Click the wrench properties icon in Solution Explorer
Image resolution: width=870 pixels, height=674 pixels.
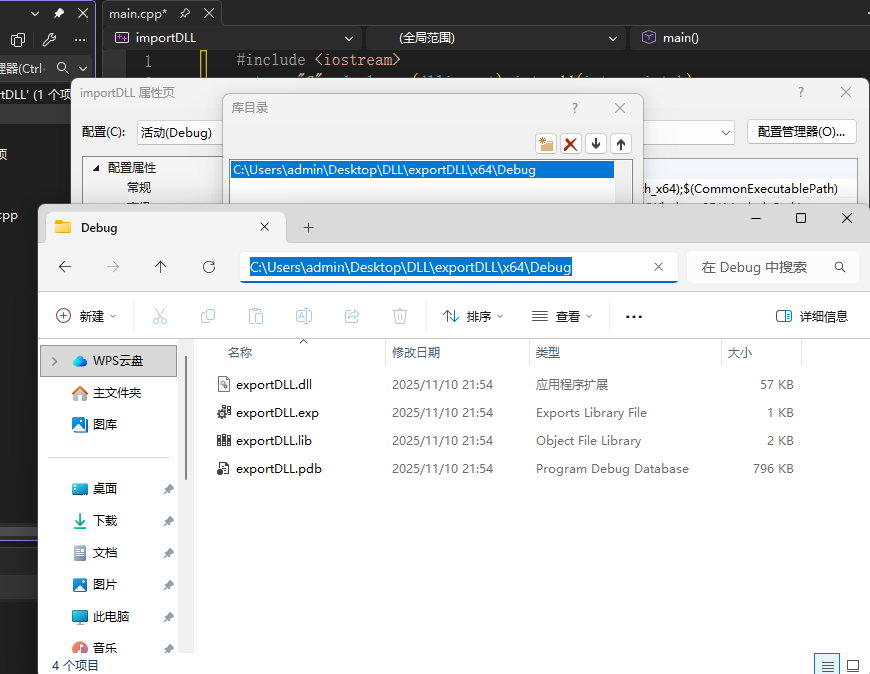point(49,39)
